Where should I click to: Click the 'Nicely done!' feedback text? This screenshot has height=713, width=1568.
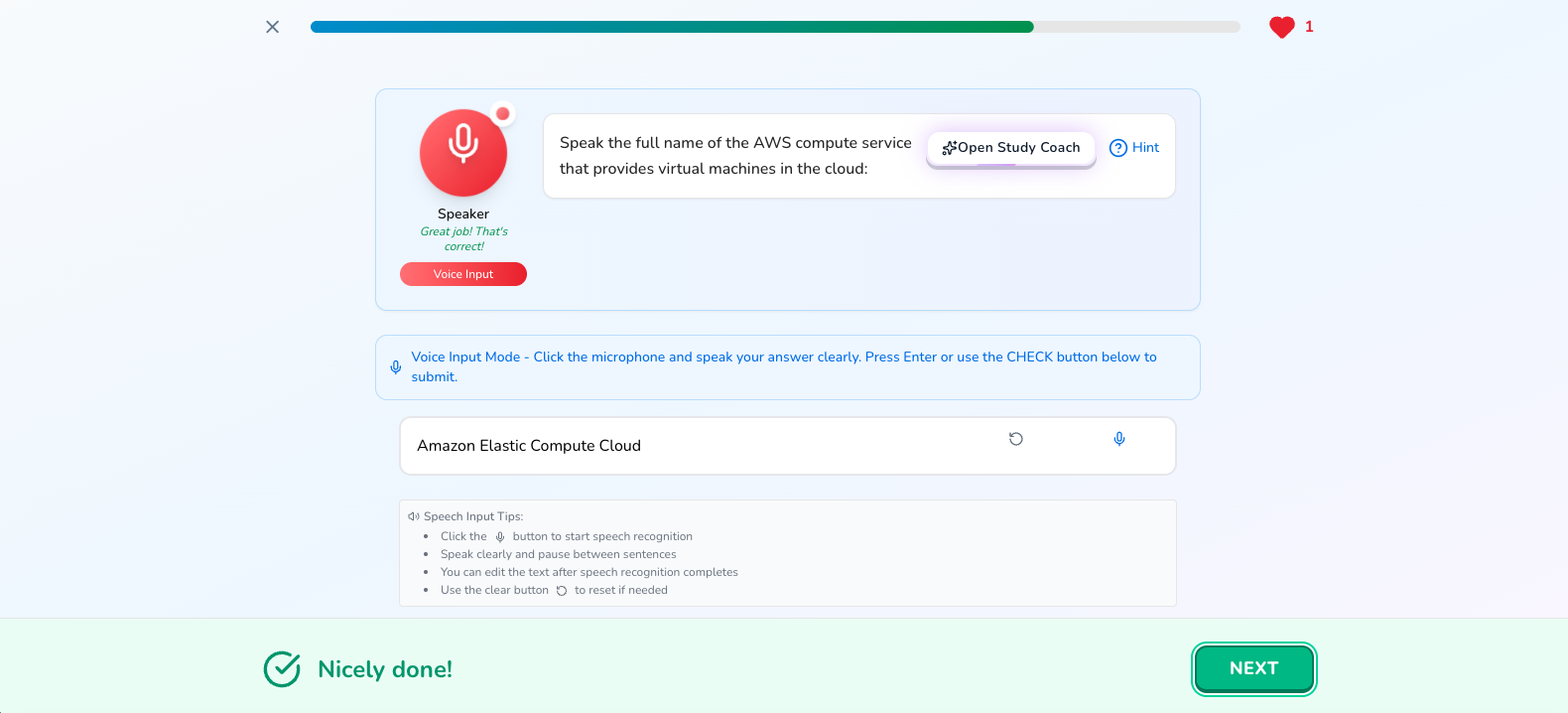pos(385,669)
